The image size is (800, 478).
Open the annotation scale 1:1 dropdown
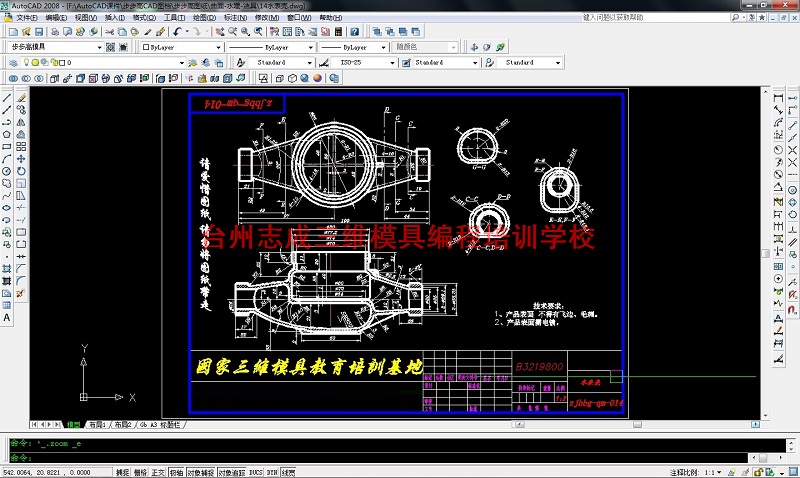pyautogui.click(x=713, y=472)
